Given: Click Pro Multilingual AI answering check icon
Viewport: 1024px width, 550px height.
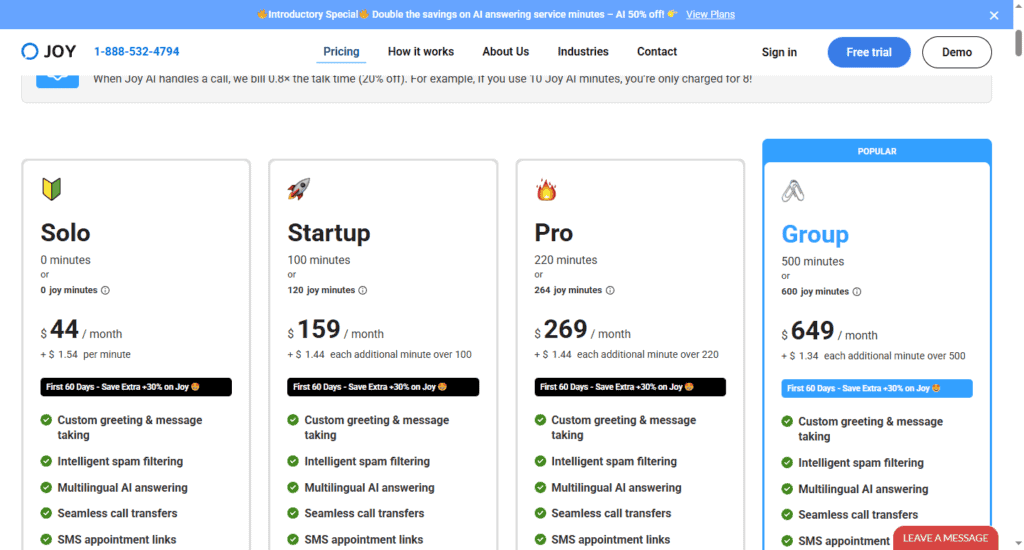Looking at the screenshot, I should tap(540, 487).
